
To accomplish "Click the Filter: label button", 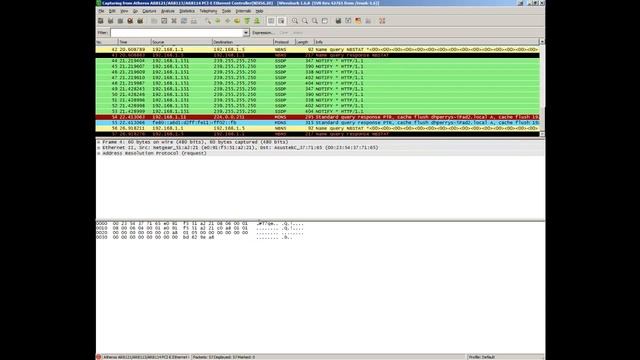I will [x=102, y=33].
